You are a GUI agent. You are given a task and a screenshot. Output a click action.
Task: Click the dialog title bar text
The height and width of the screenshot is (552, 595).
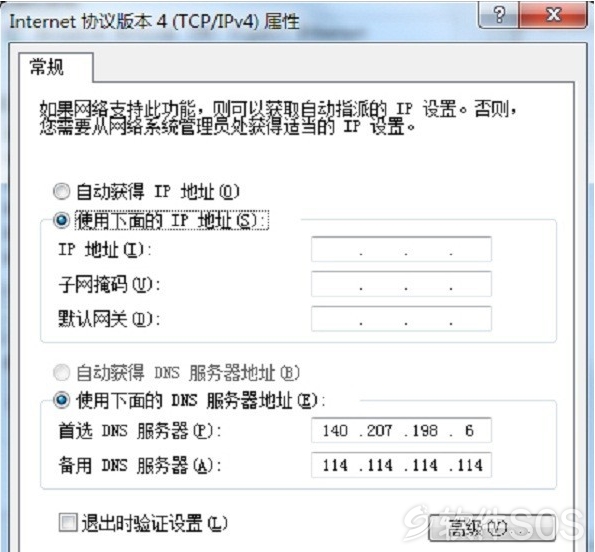click(x=154, y=21)
